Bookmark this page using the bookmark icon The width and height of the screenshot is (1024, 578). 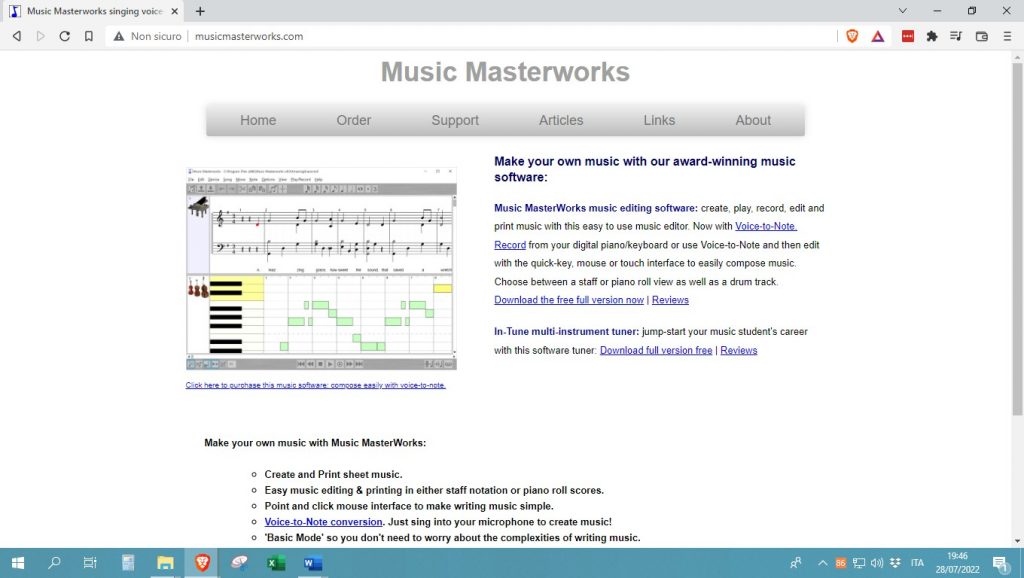click(x=88, y=35)
